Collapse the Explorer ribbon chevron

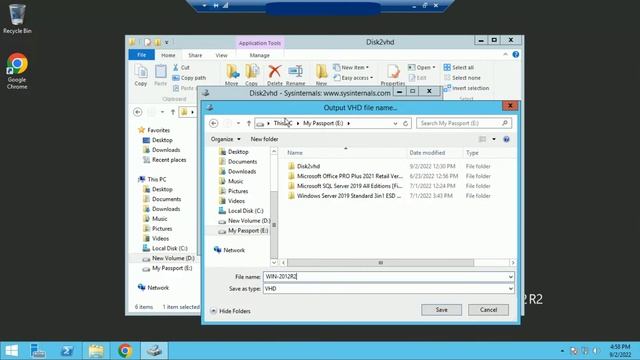pos(505,55)
